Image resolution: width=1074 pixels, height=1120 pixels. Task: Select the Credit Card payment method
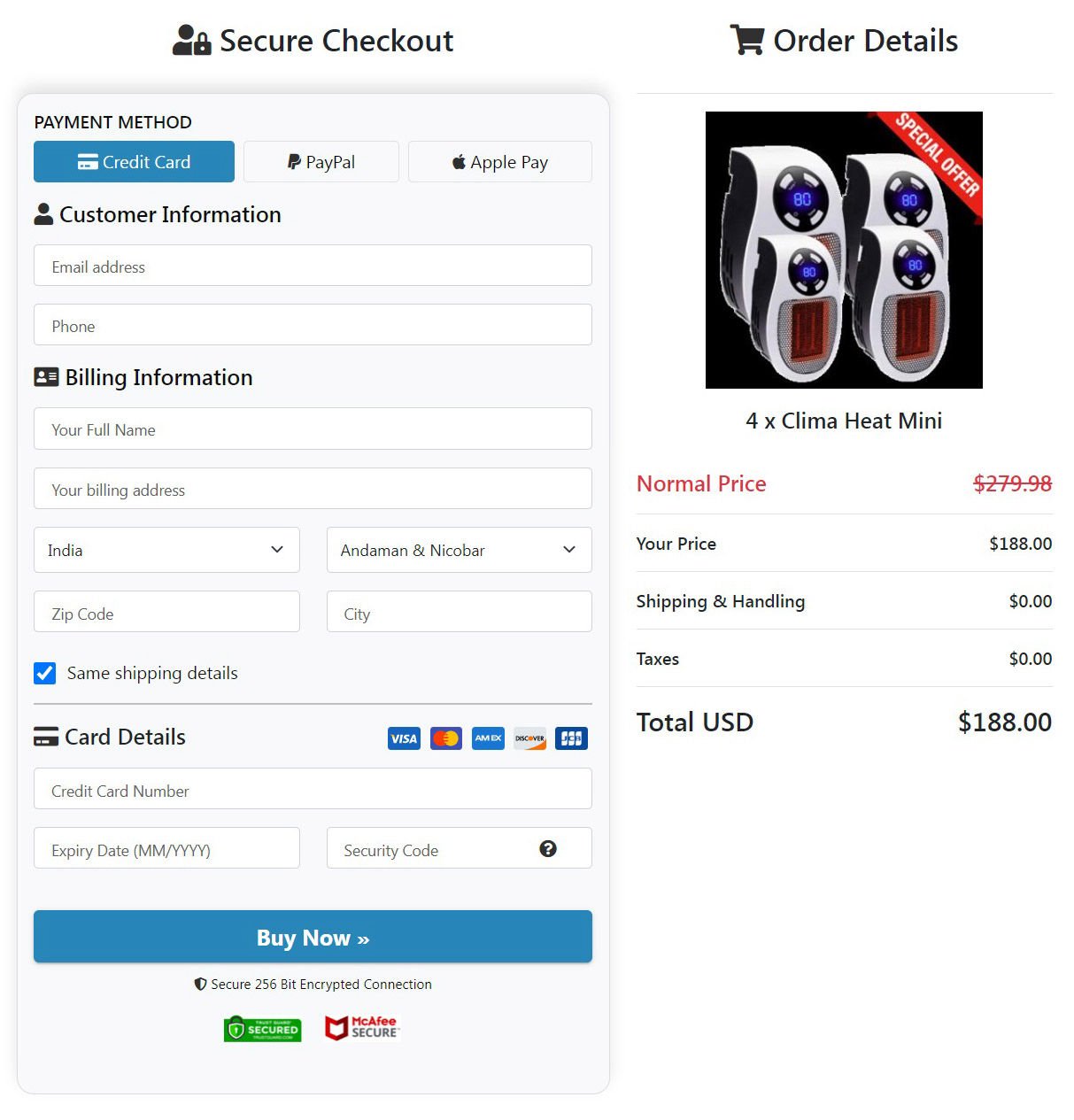coord(133,161)
